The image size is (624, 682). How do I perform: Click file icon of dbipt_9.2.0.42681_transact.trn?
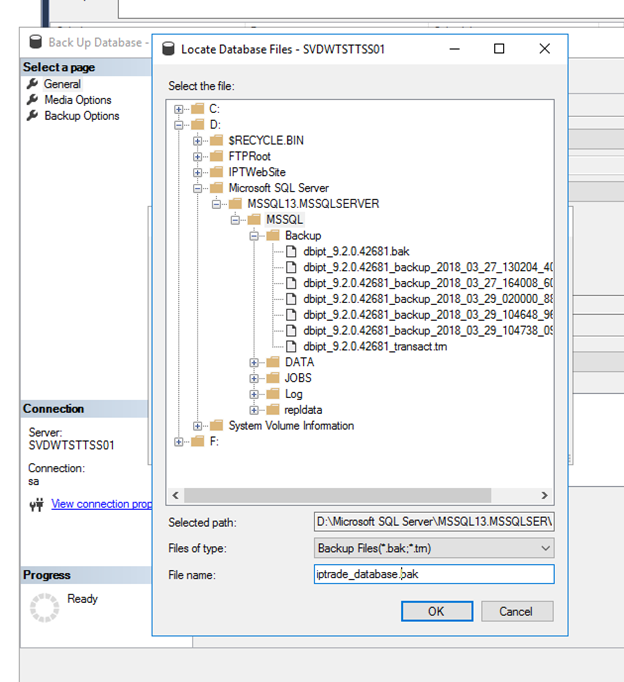pos(291,346)
